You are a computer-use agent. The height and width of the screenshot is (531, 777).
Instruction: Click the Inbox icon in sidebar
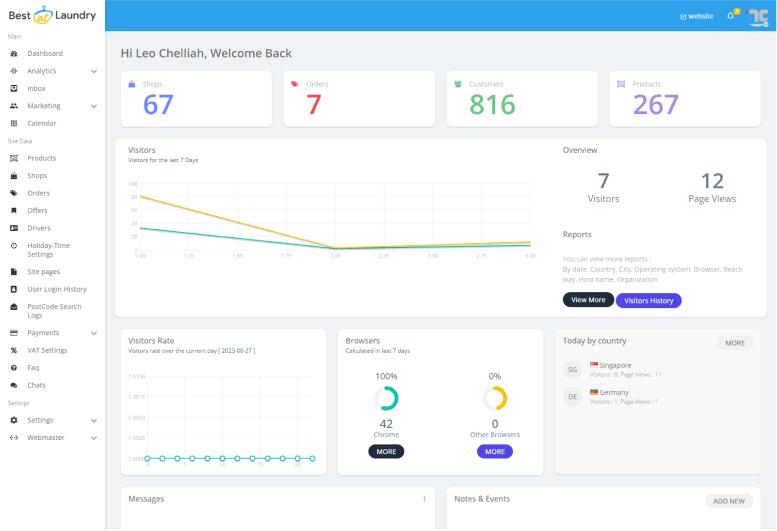click(x=14, y=88)
